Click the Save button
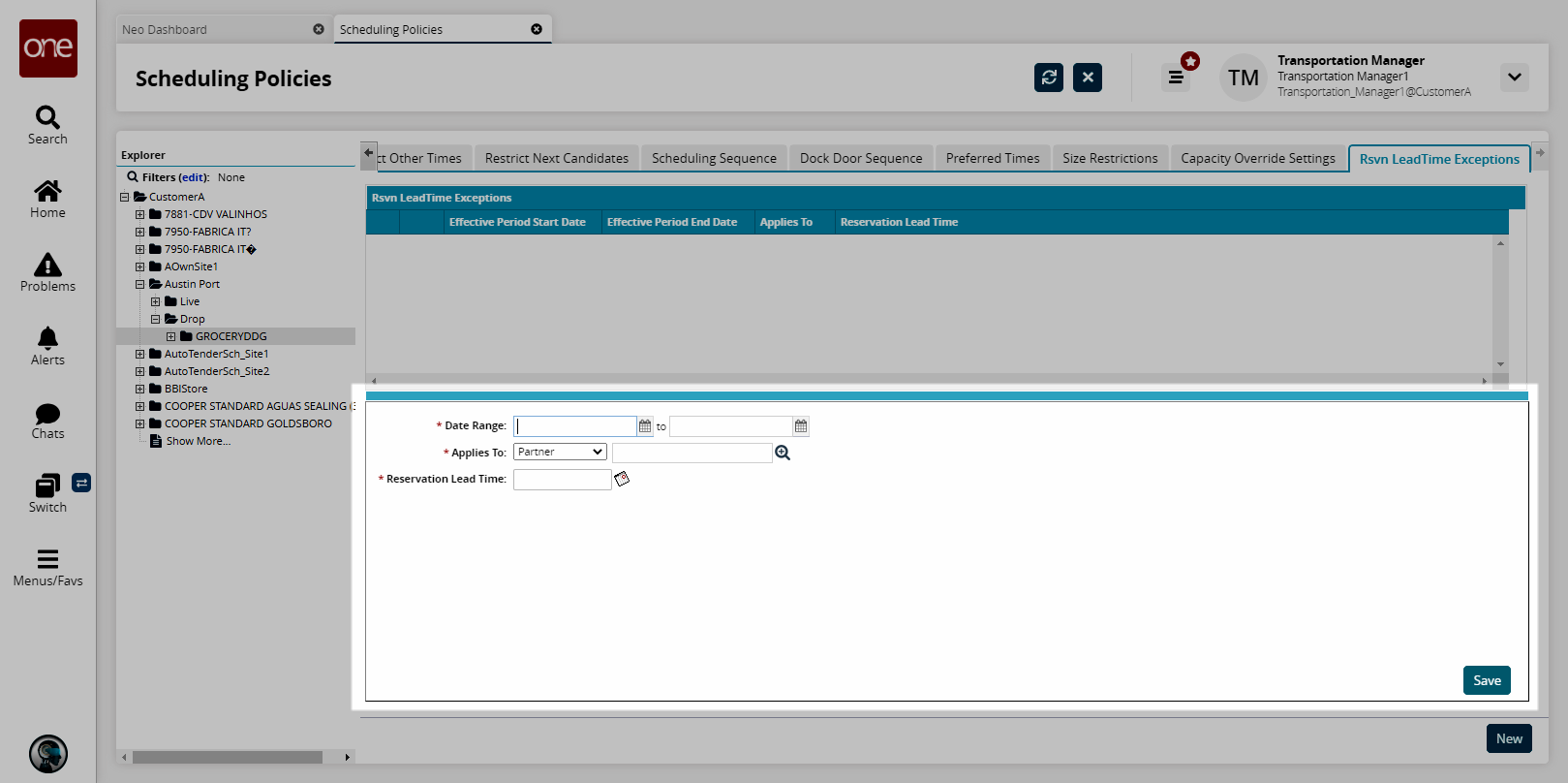 coord(1486,680)
